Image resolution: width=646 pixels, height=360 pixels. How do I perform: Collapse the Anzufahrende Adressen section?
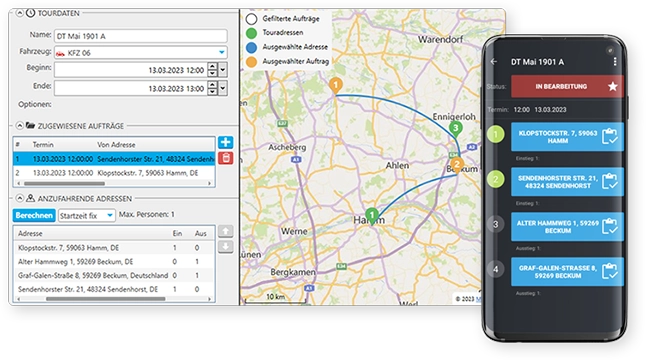[x=19, y=198]
